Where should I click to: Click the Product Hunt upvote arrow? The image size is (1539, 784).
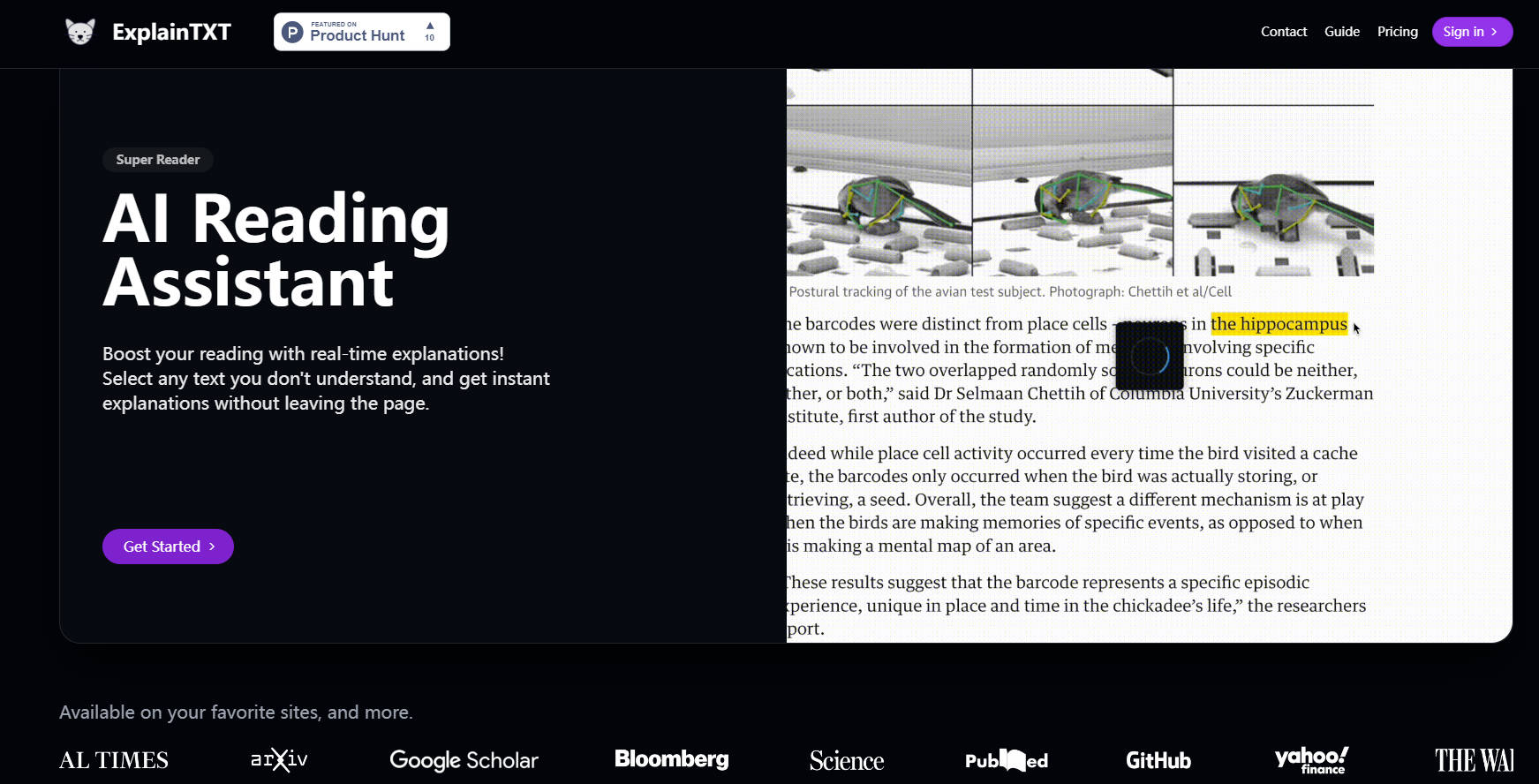pos(430,26)
